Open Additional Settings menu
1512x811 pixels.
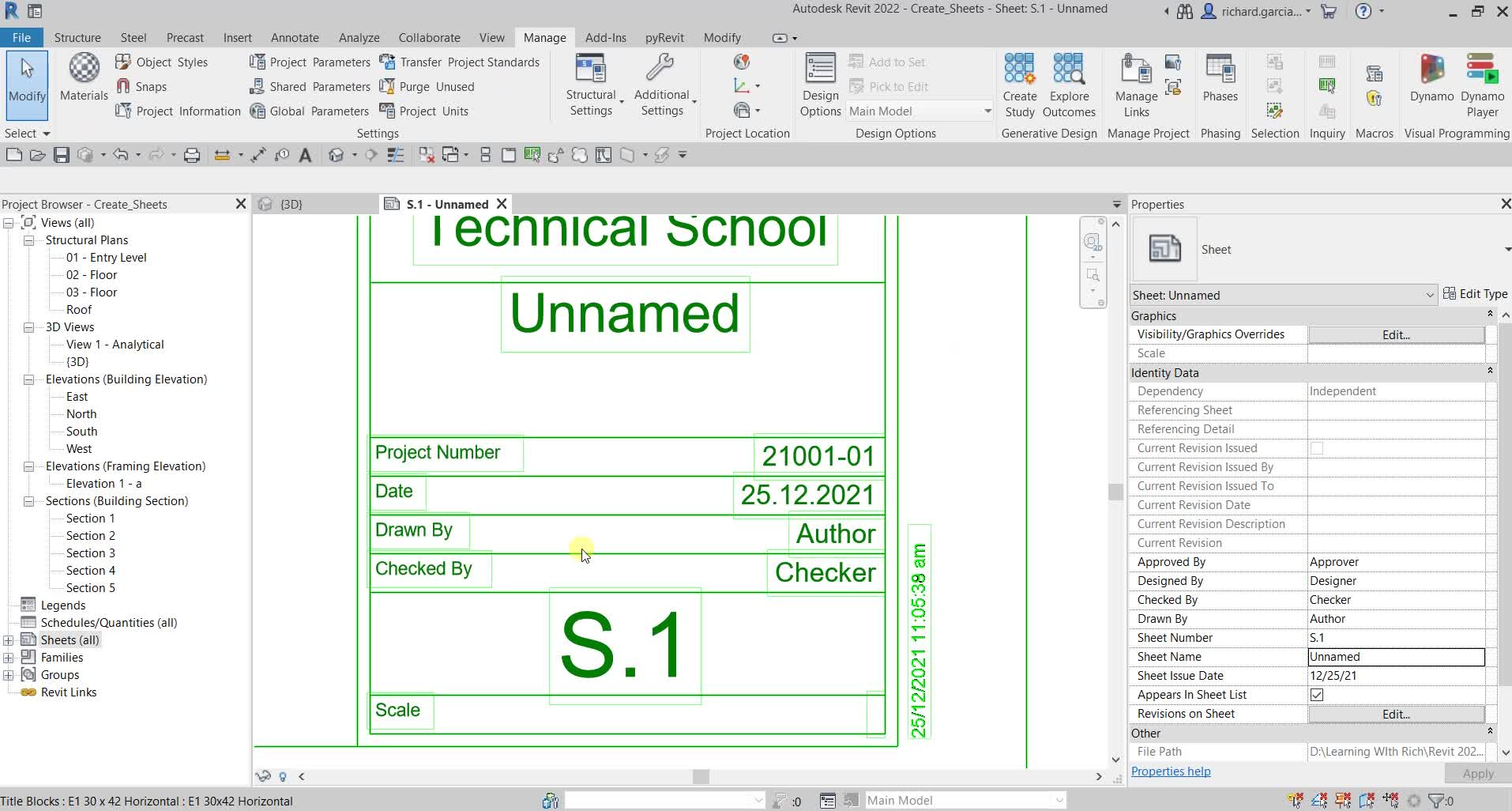click(x=662, y=85)
